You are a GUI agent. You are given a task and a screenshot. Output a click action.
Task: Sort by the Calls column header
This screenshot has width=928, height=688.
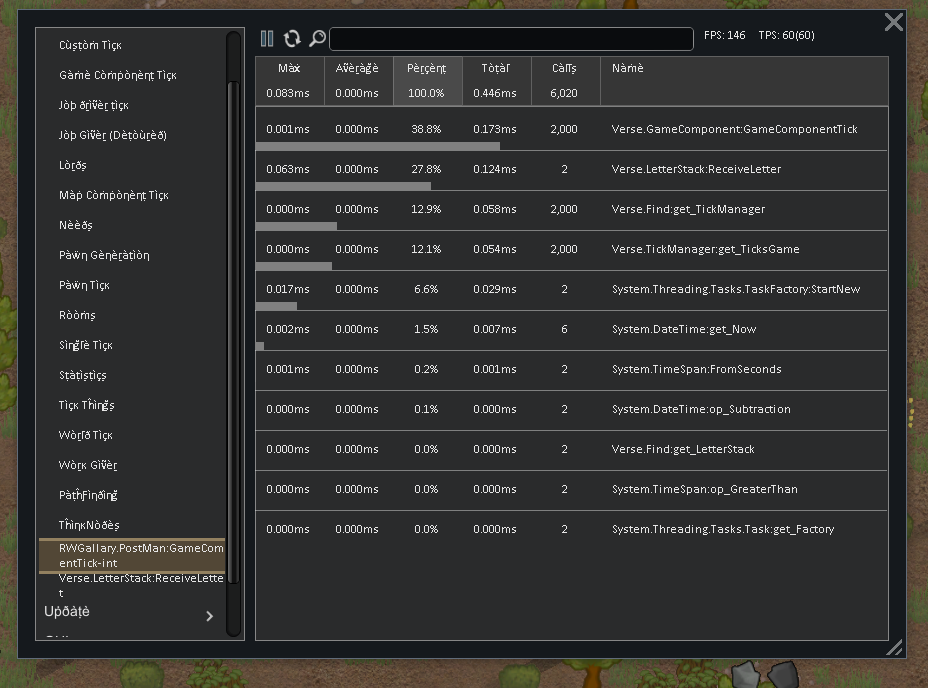point(564,68)
